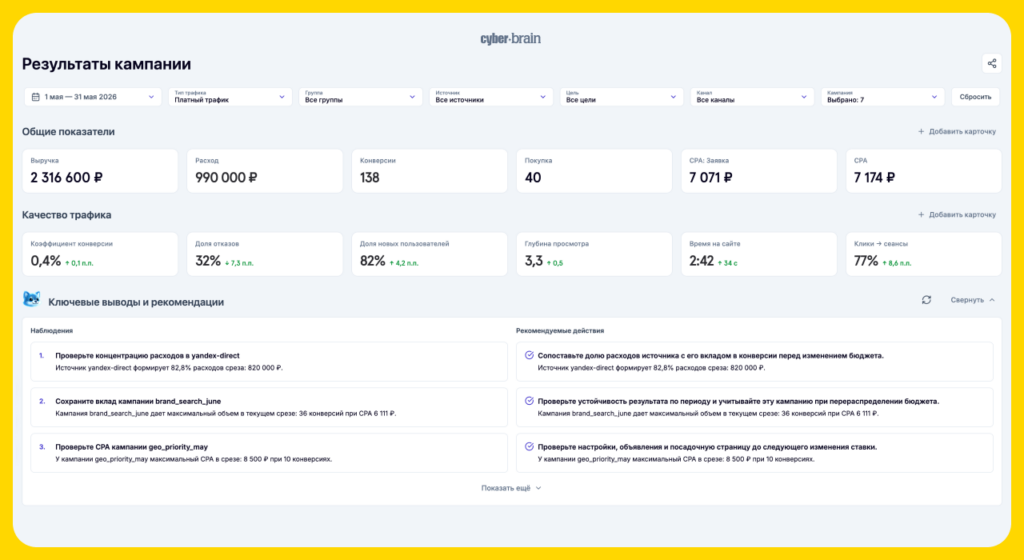Open Тип трафика dropdown
Viewport: 1024px width, 560px height.
click(230, 97)
